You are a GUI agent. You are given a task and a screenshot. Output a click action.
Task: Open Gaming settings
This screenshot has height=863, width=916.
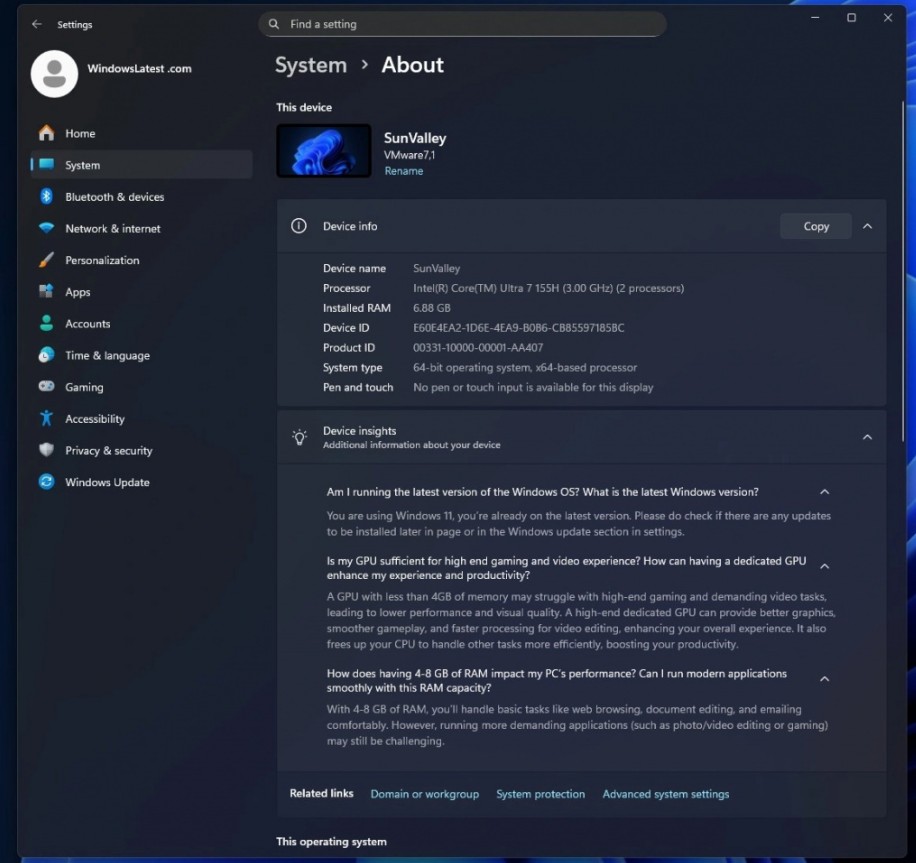pos(82,387)
